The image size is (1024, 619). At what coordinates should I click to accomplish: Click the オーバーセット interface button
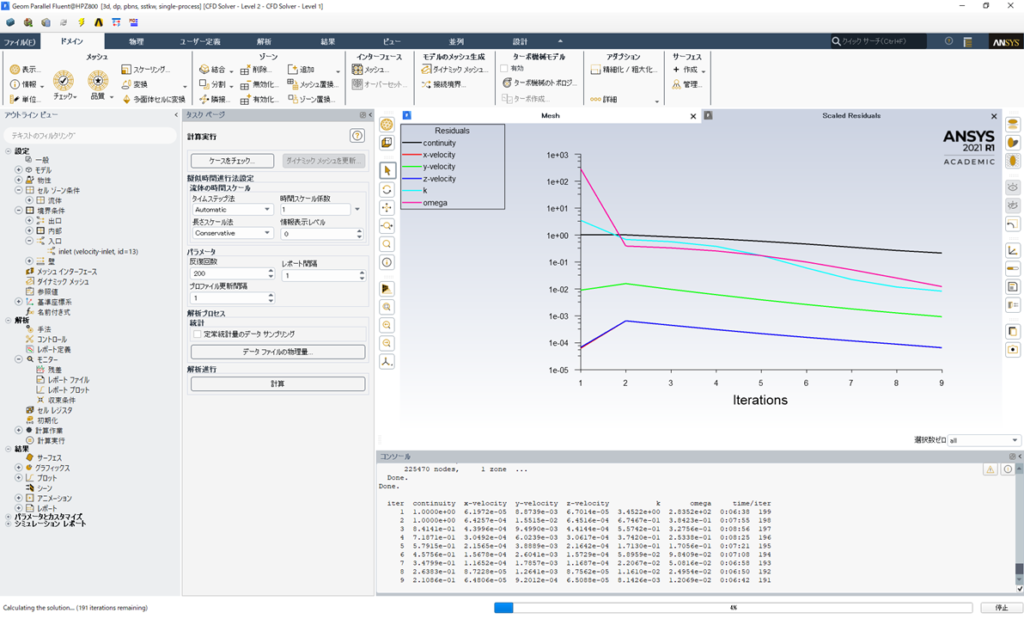pos(379,84)
